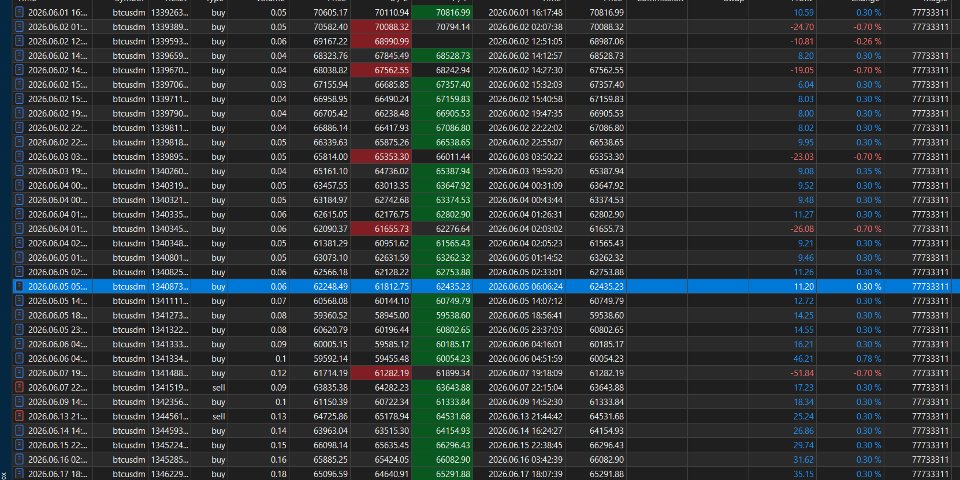960x480 pixels.
Task: Select the buy order icon for ticket 1341488
Action: [x=19, y=373]
